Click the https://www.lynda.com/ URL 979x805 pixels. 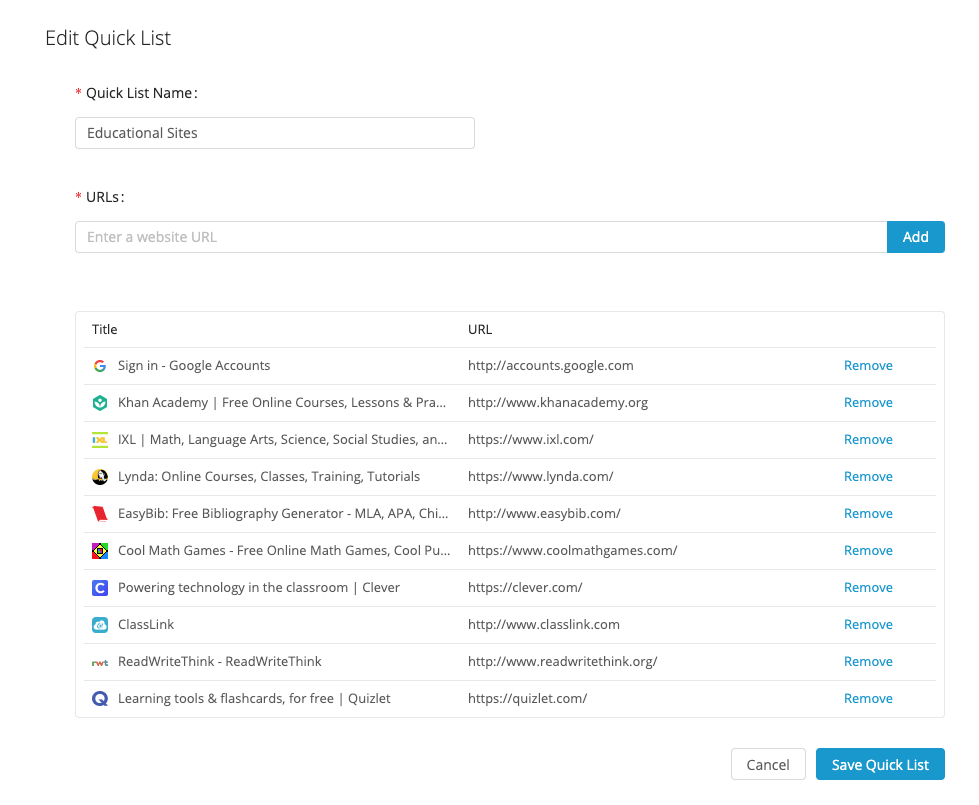pyautogui.click(x=541, y=477)
